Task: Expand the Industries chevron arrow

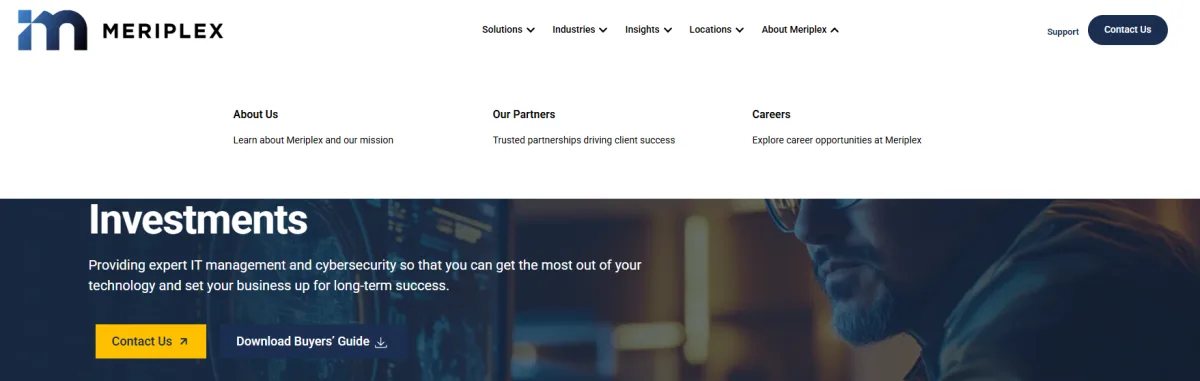Action: point(603,30)
